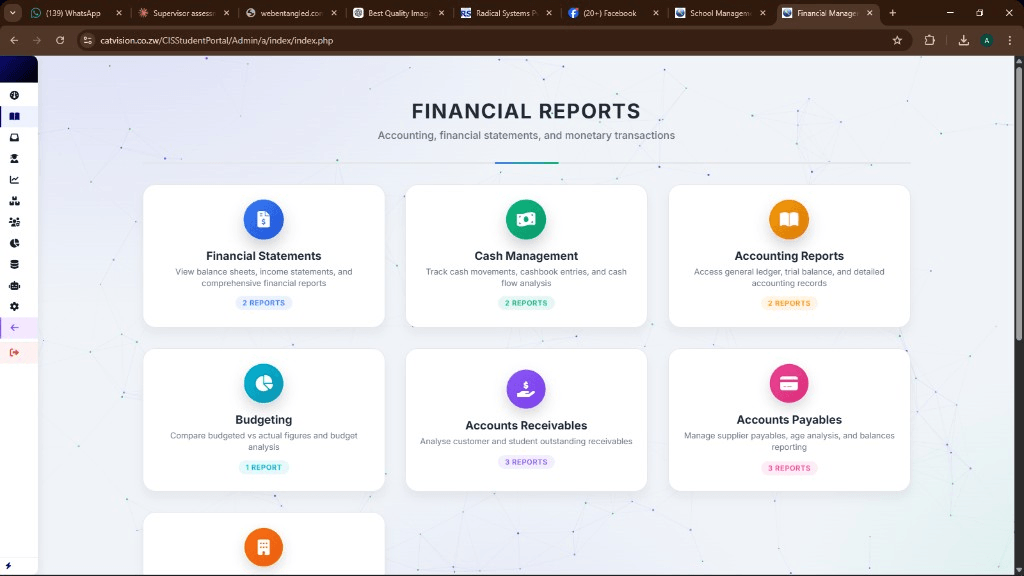Click the orange Accounting Reports book icon

pos(789,219)
